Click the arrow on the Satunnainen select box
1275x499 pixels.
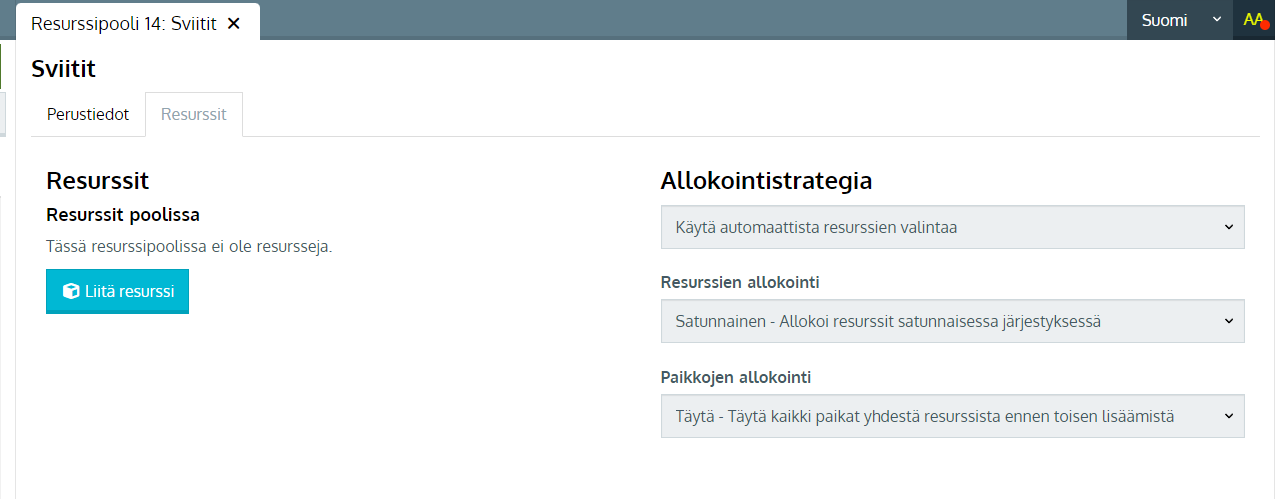[1229, 321]
